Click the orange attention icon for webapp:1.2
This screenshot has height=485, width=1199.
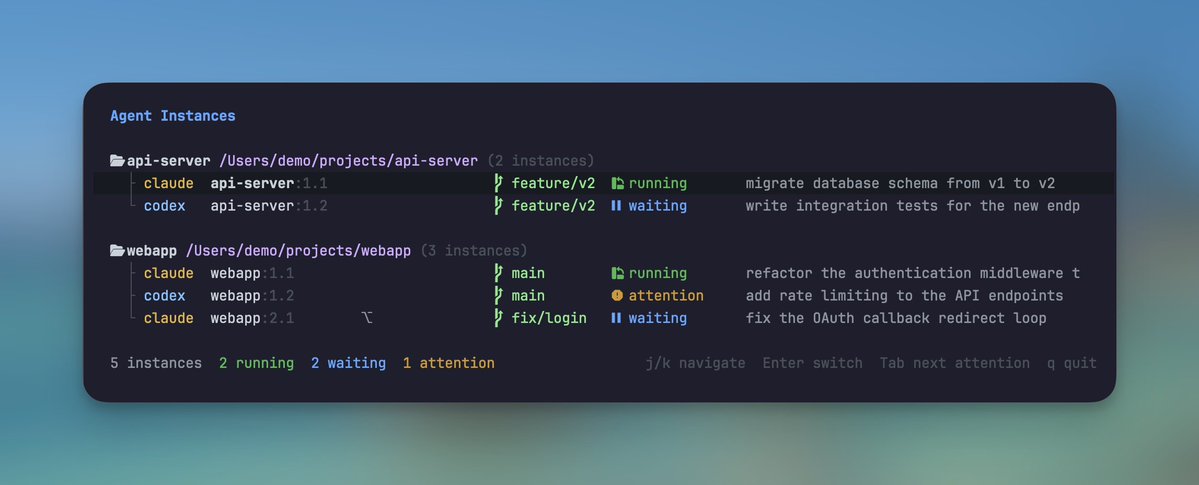click(x=617, y=295)
